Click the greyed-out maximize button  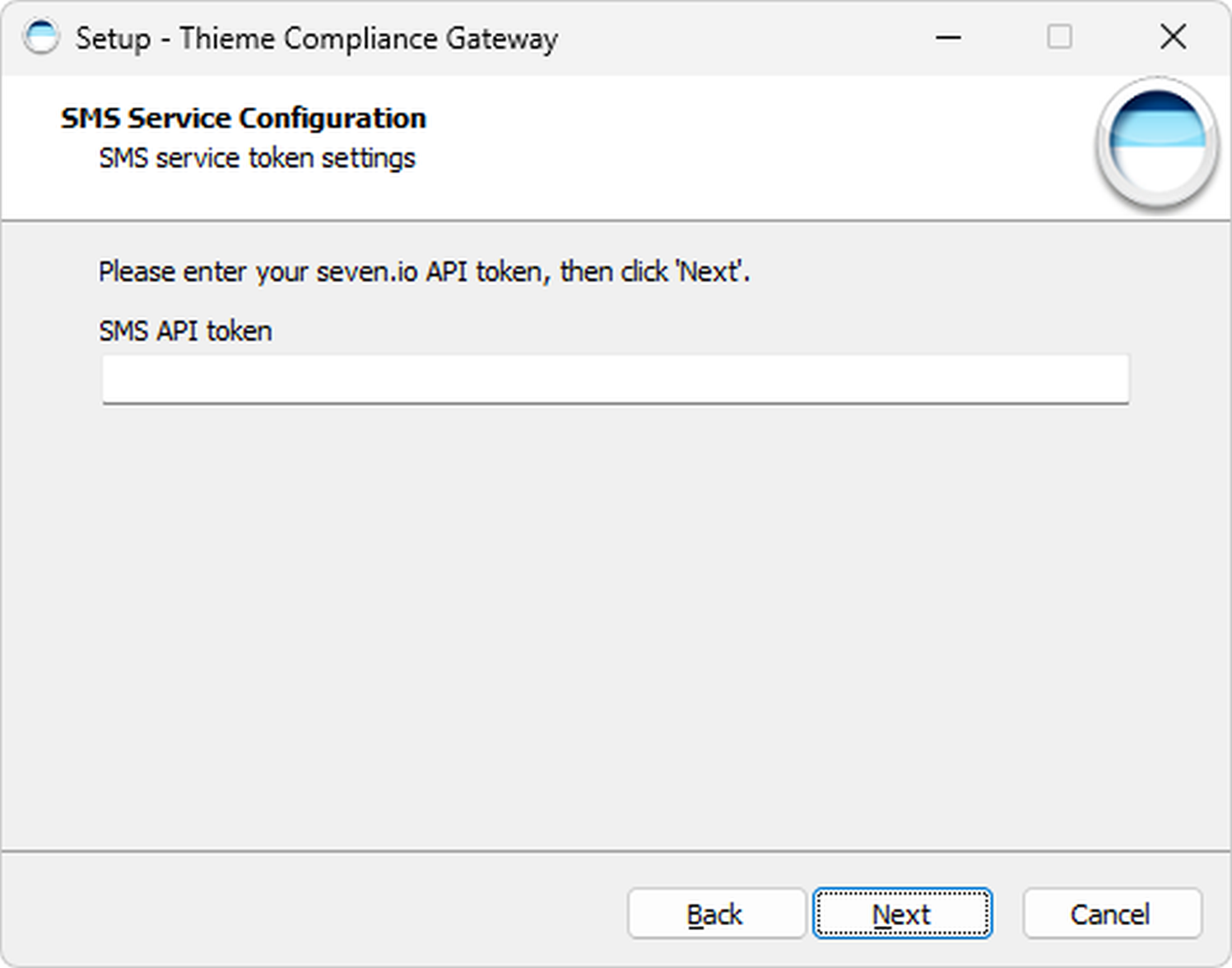pos(1059,38)
